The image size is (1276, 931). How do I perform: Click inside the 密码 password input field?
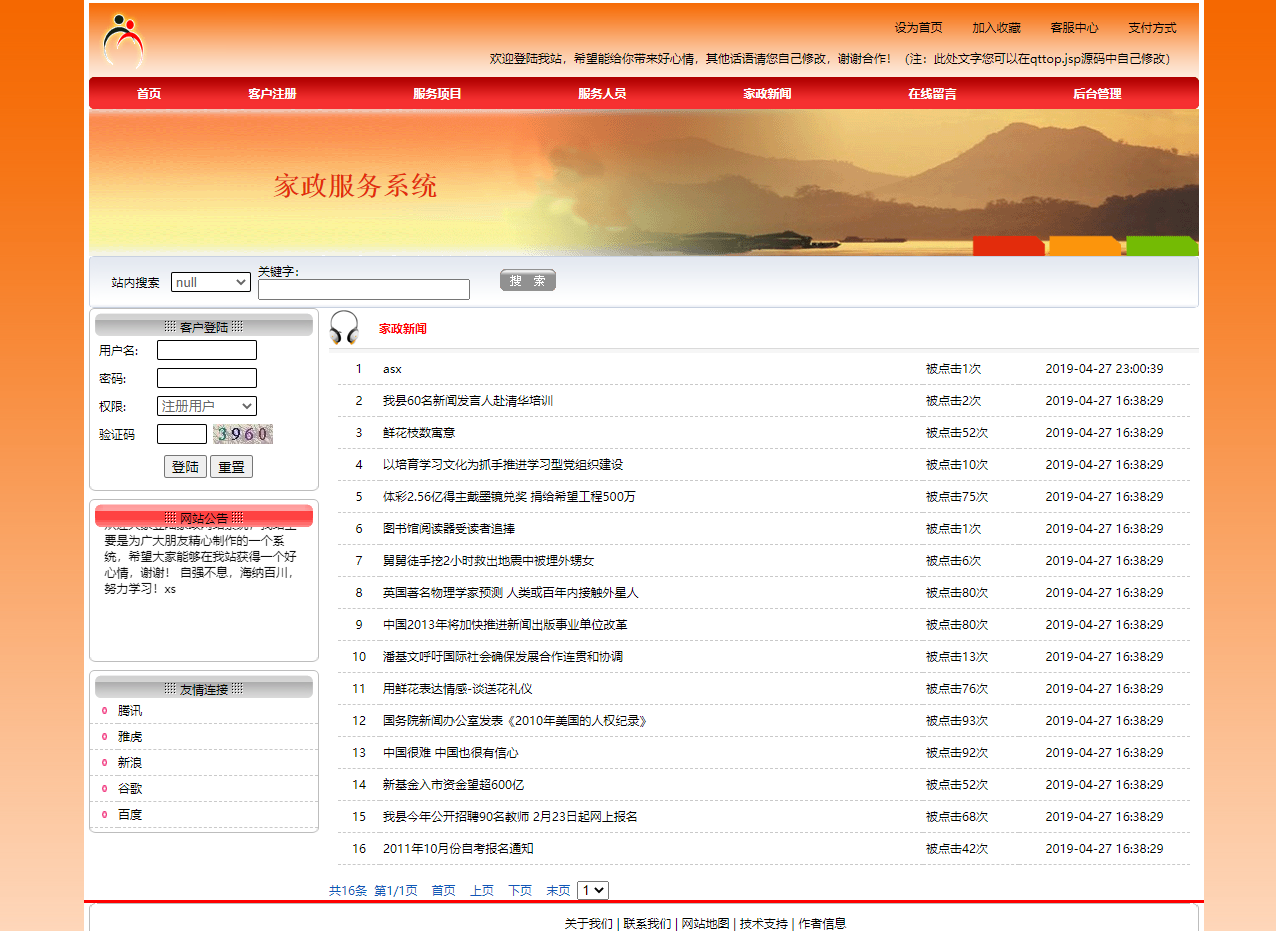click(205, 378)
